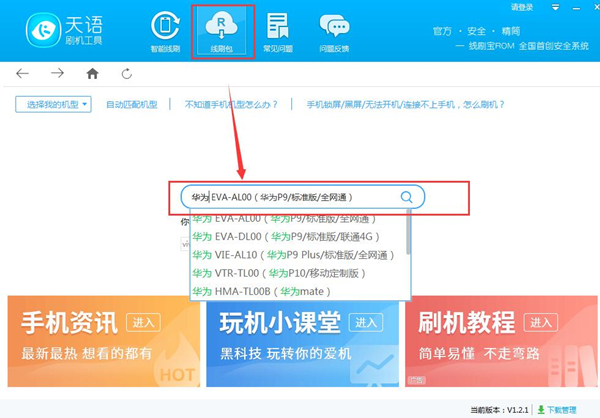600x418 pixels.
Task: Enter the 手机资讯 section button
Action: coord(143,321)
